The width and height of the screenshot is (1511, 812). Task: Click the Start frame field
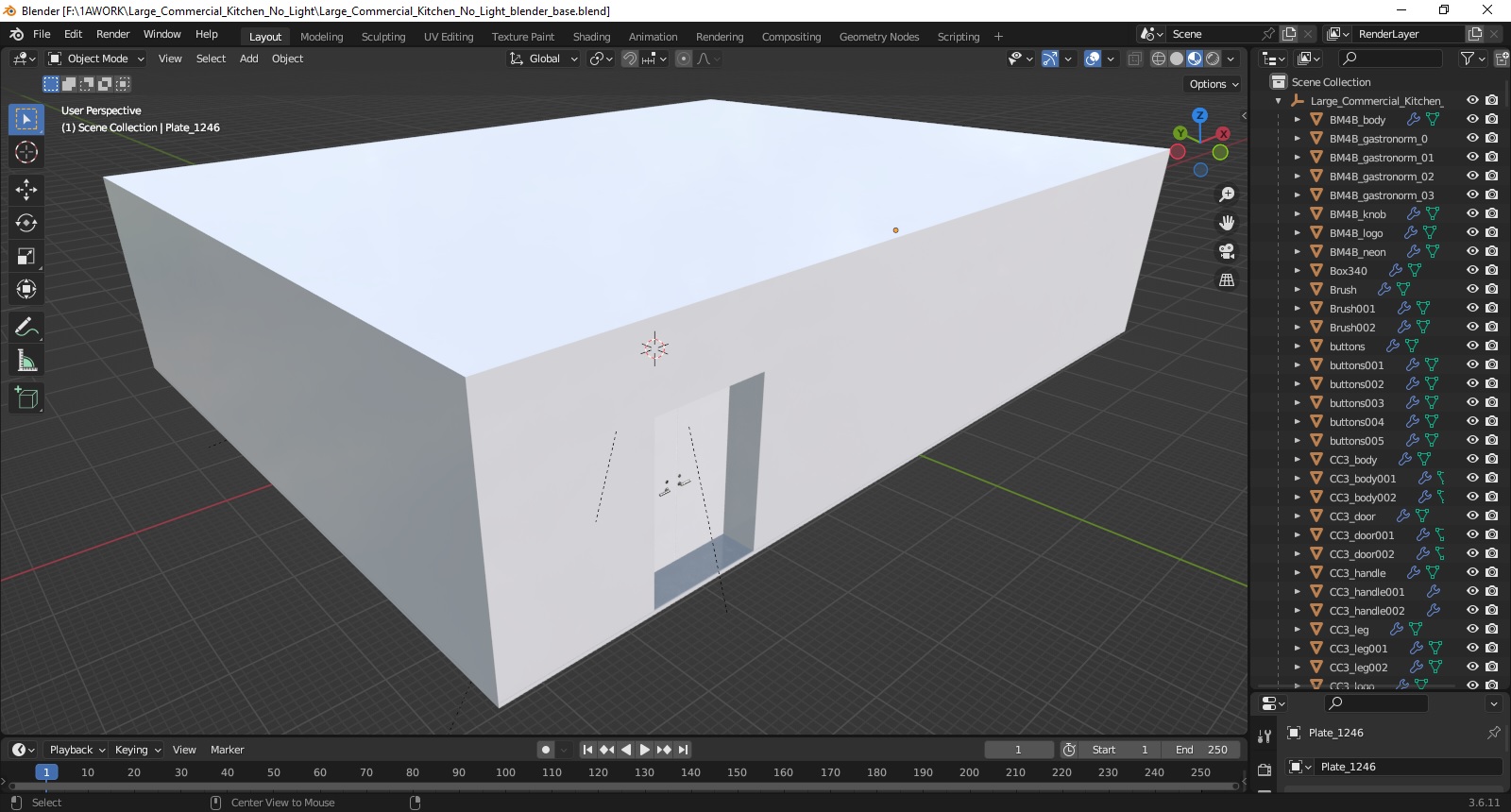pos(1121,750)
